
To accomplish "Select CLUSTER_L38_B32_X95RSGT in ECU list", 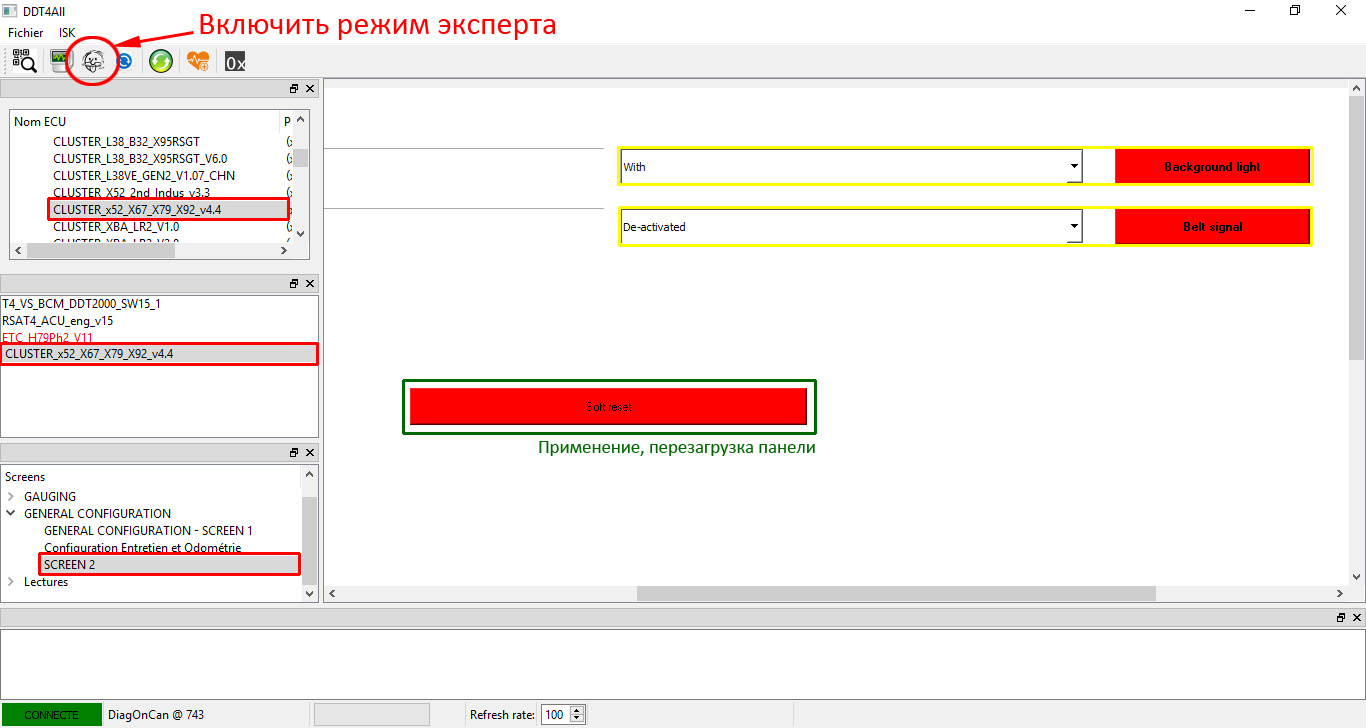I will coord(126,142).
